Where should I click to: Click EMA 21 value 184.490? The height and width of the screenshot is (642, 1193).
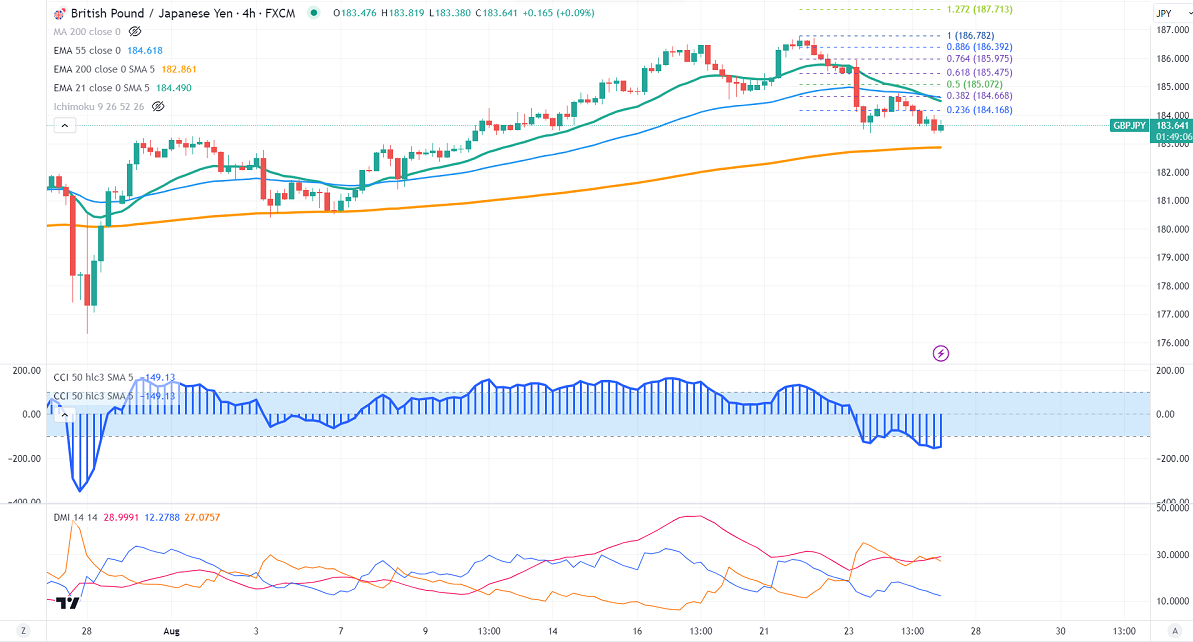pyautogui.click(x=173, y=88)
